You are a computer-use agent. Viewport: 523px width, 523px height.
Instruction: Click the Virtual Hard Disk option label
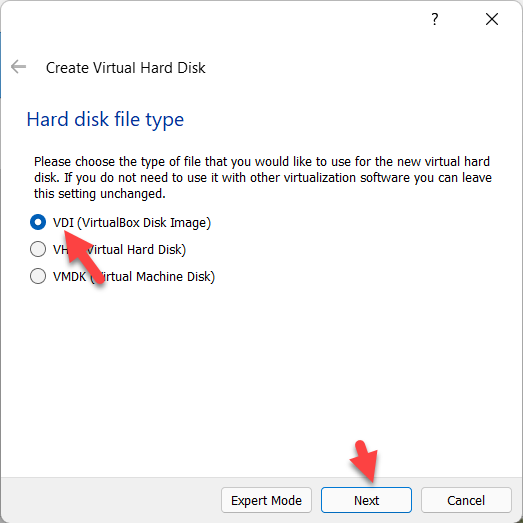coord(119,250)
